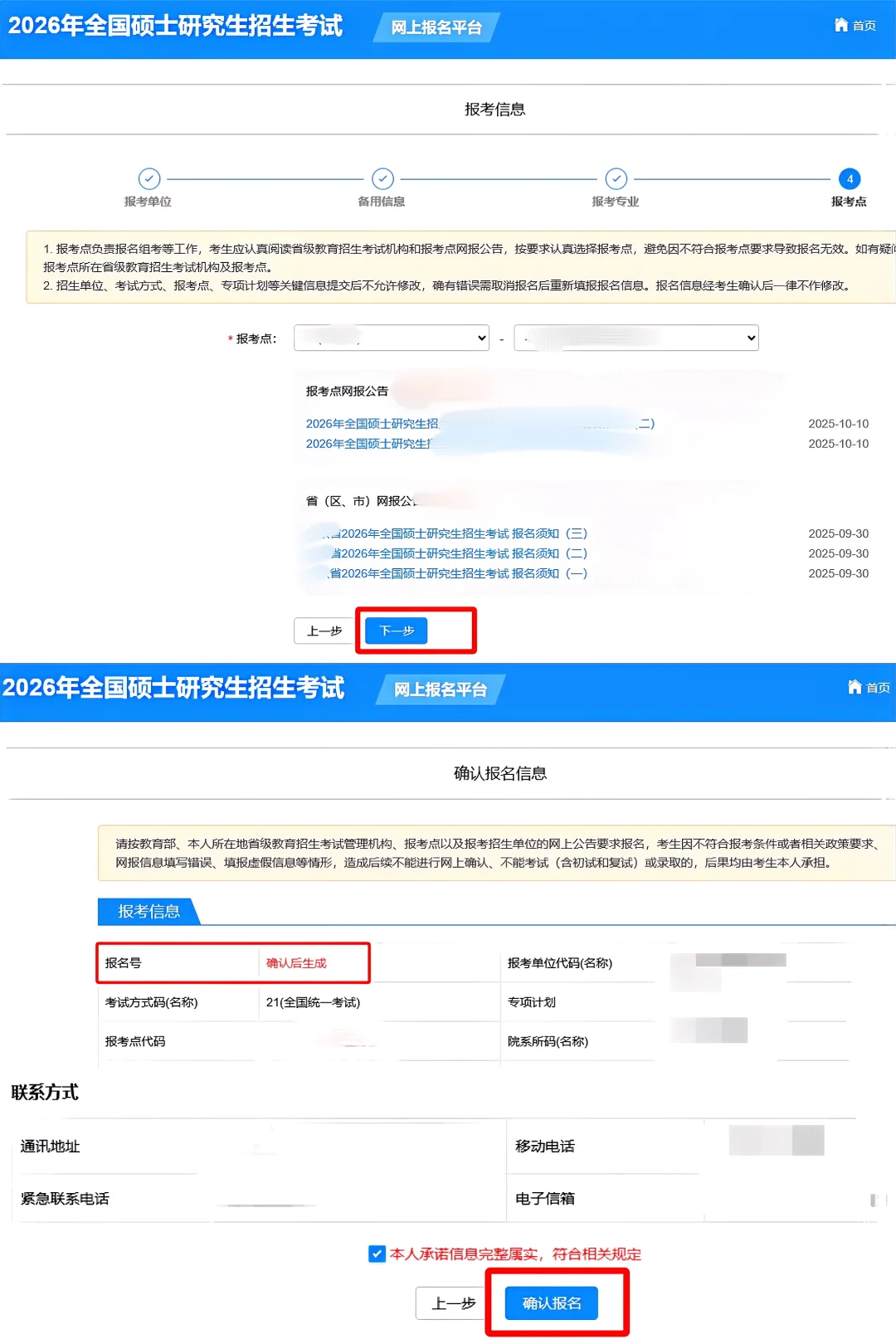The height and width of the screenshot is (1344, 896).
Task: Open the first 报考点 province dropdown
Action: 392,338
